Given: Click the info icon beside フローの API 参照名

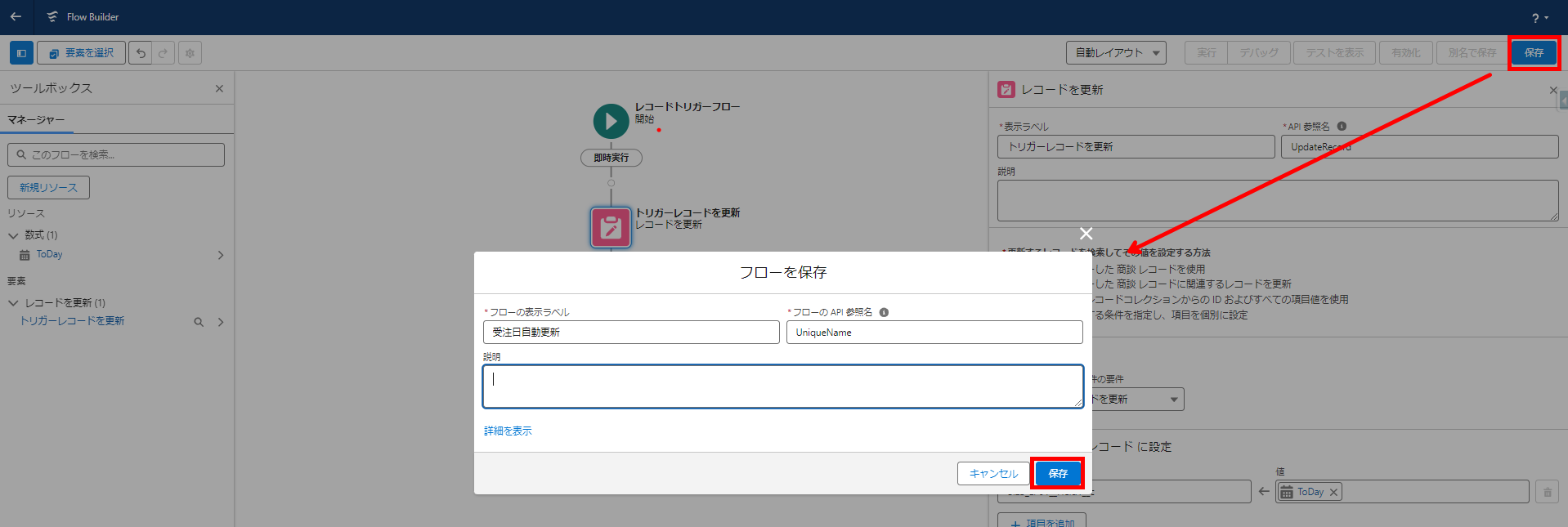Looking at the screenshot, I should click(884, 312).
